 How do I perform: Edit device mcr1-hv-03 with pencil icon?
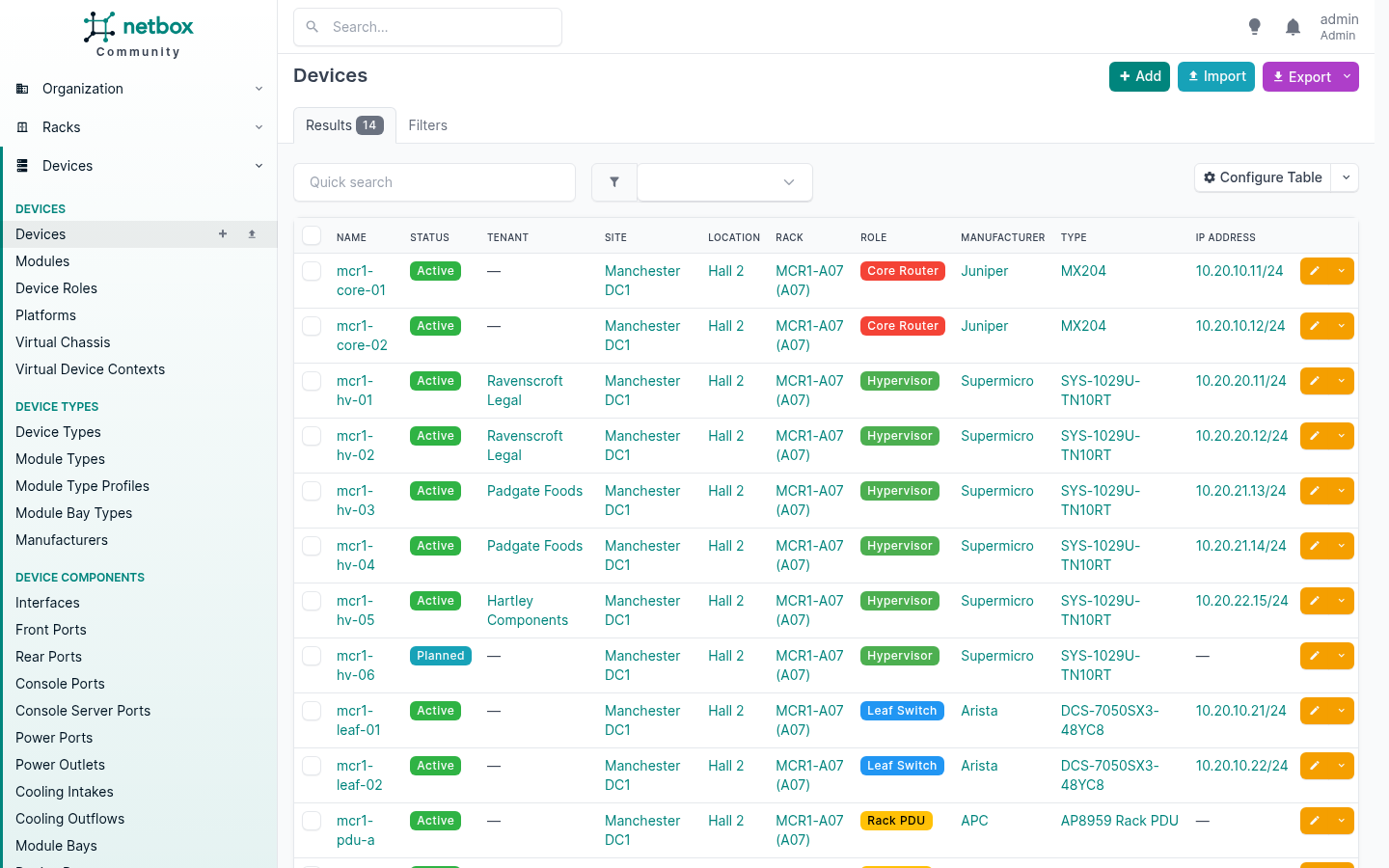click(1315, 491)
